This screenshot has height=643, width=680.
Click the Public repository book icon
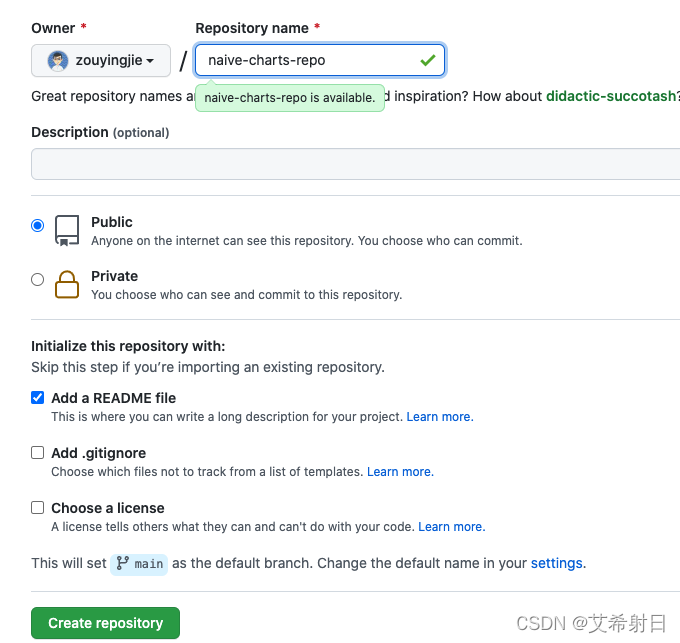(67, 231)
